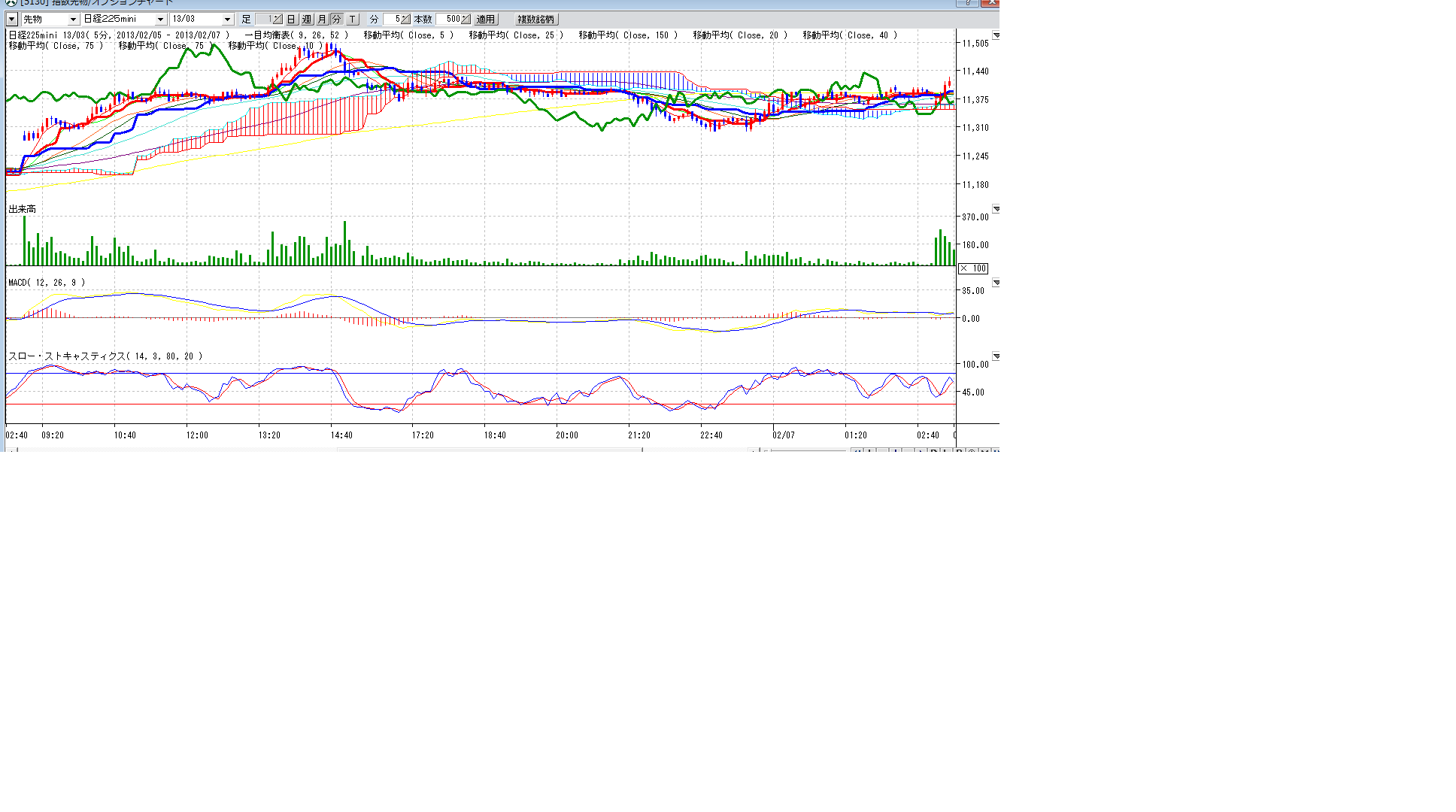The width and height of the screenshot is (1456, 812).
Task: Switch to weekly candles with 週 button
Action: point(307,20)
